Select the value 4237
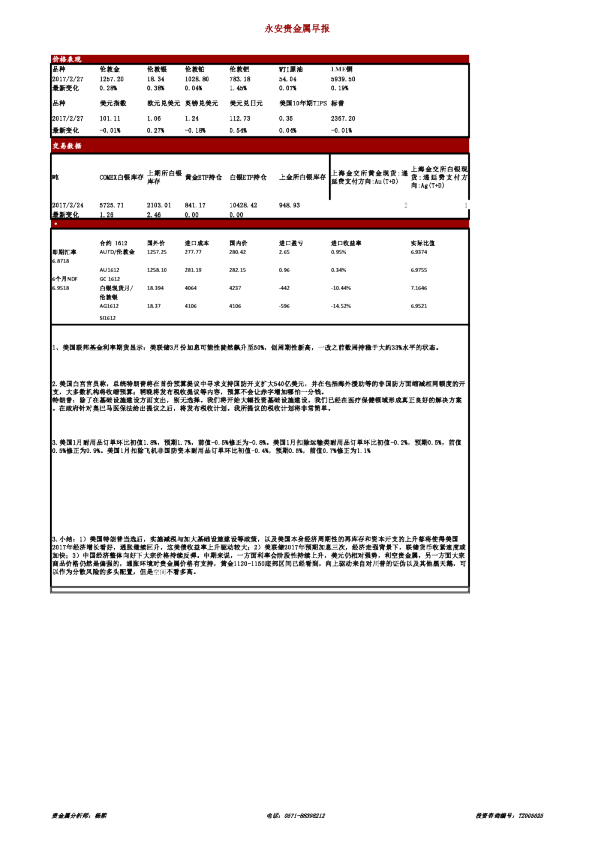The width and height of the screenshot is (595, 842). click(x=235, y=288)
